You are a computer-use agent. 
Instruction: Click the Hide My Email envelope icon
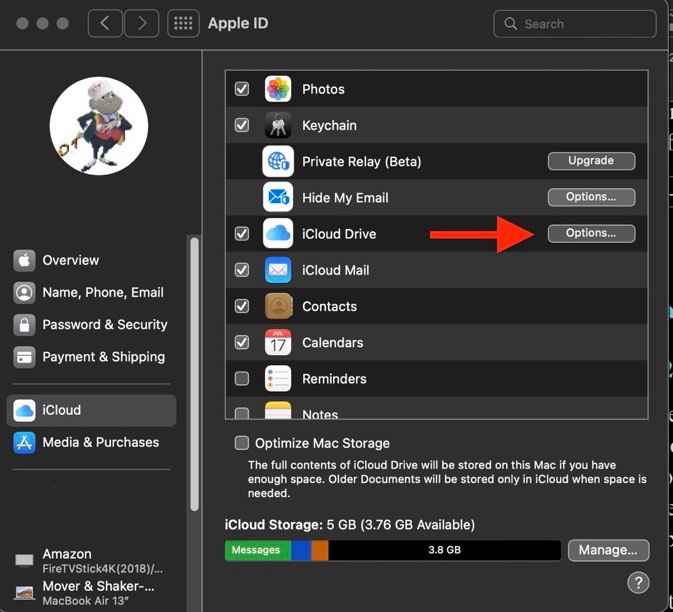coord(278,197)
